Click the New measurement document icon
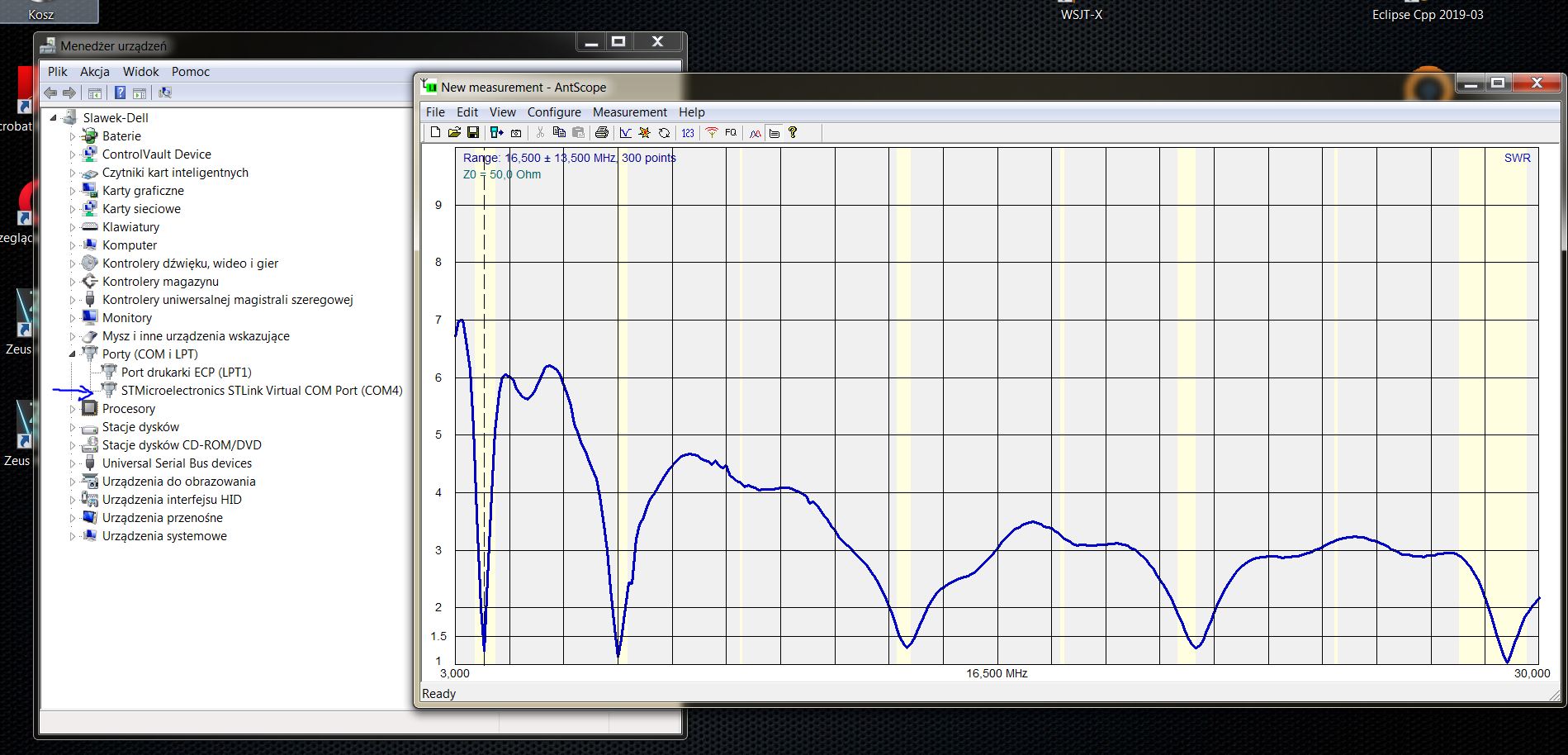This screenshot has height=755, width=1568. pyautogui.click(x=435, y=132)
